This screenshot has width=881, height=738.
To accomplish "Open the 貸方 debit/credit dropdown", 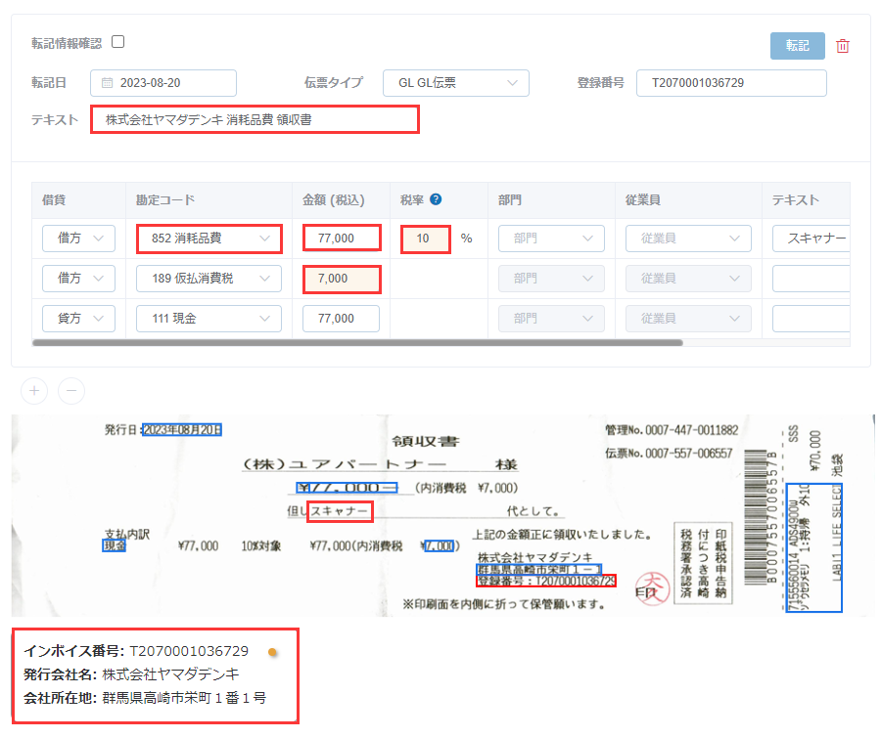I will (x=79, y=319).
